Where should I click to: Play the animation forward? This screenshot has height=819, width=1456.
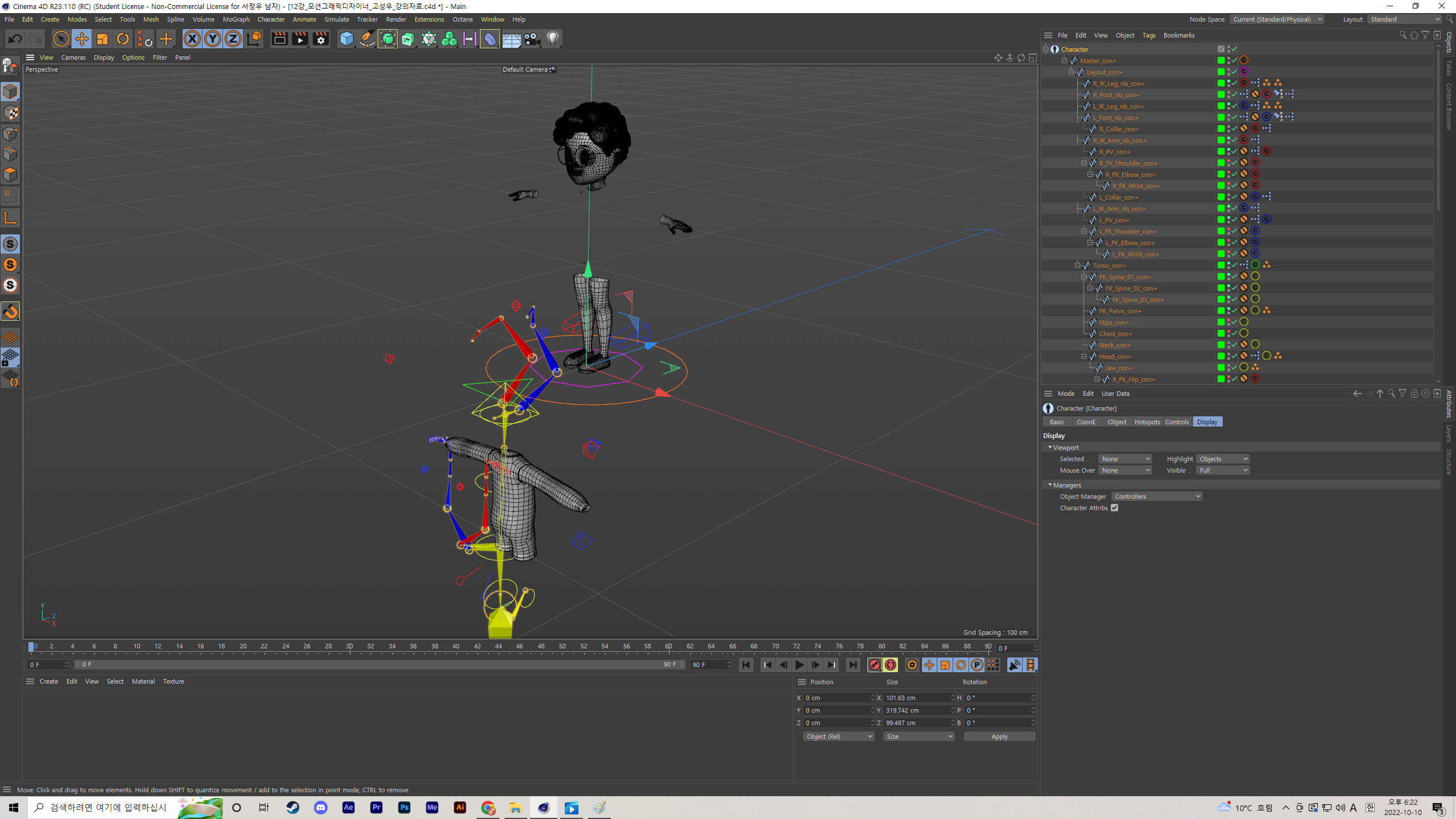click(800, 664)
